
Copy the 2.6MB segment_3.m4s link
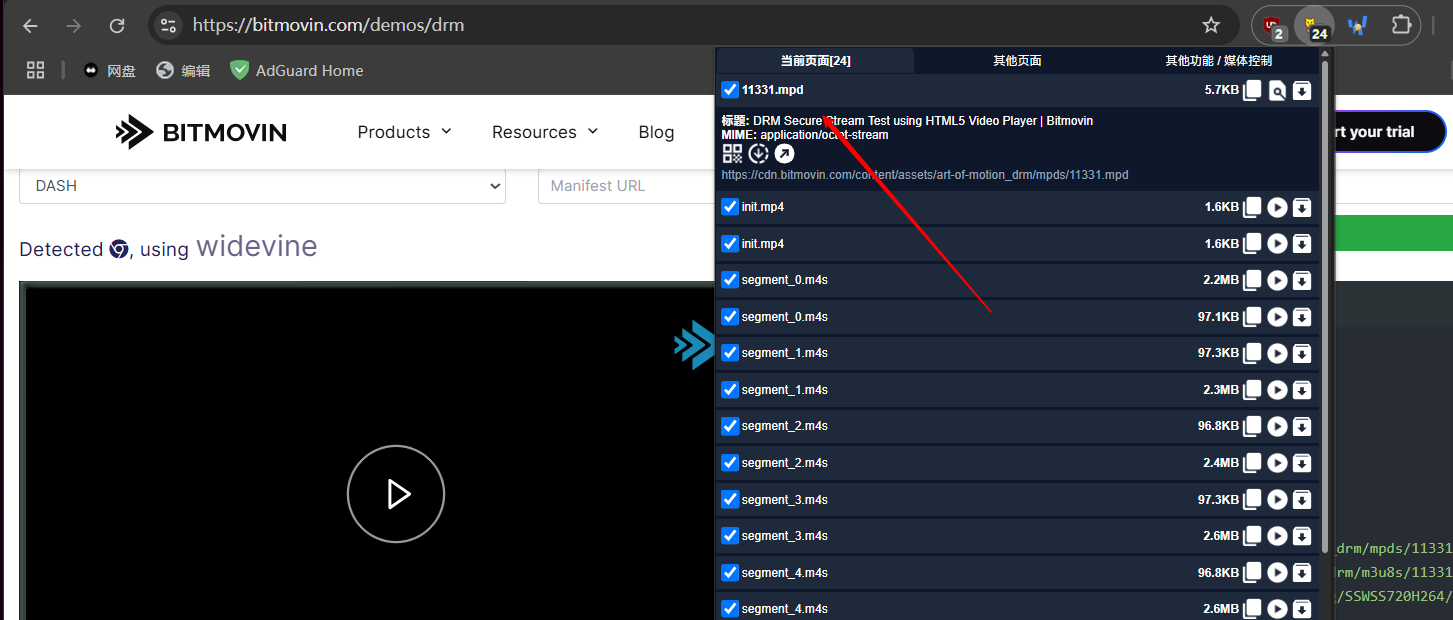pyautogui.click(x=1252, y=536)
